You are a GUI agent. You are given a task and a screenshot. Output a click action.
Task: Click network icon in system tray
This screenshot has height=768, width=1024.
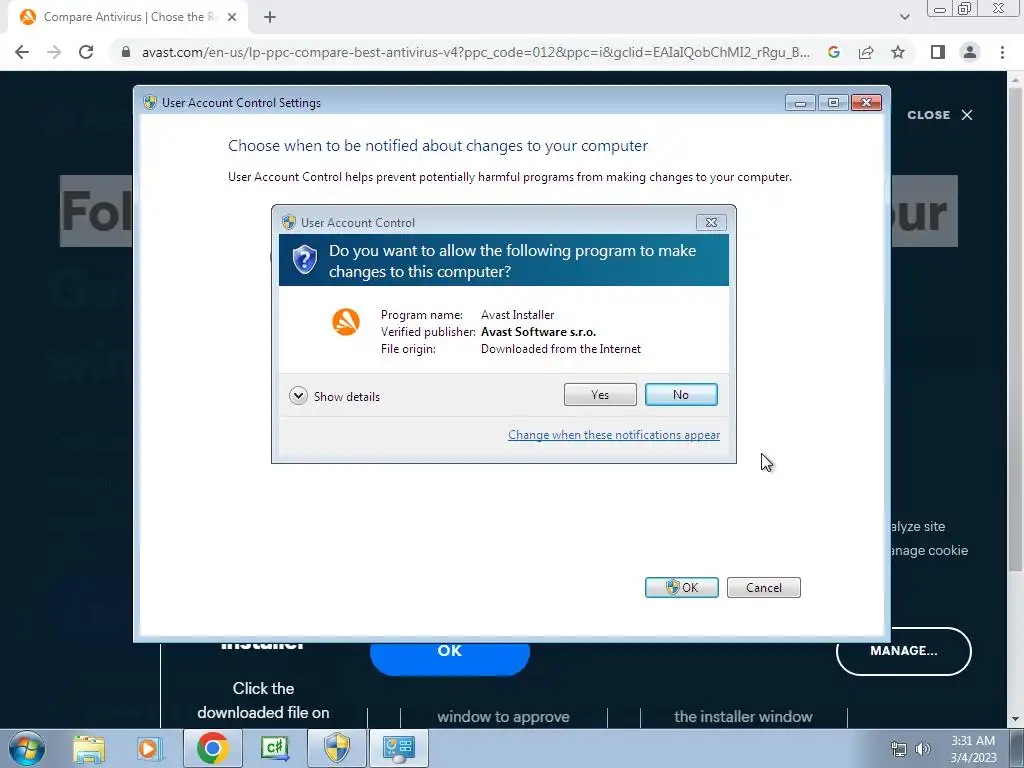[x=899, y=750]
